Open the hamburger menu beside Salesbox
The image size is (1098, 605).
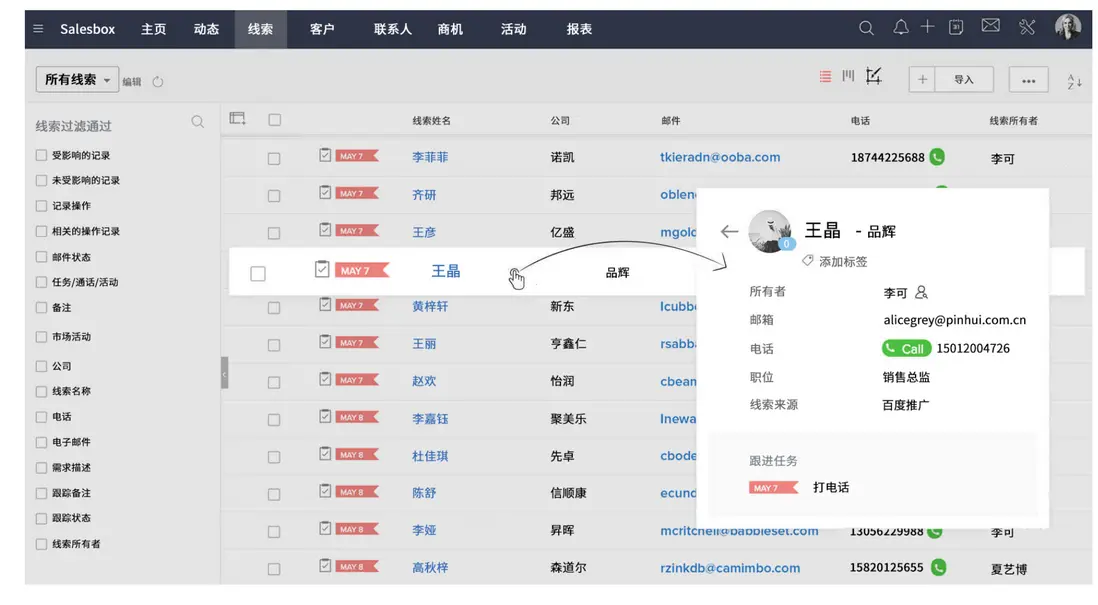pyautogui.click(x=38, y=29)
